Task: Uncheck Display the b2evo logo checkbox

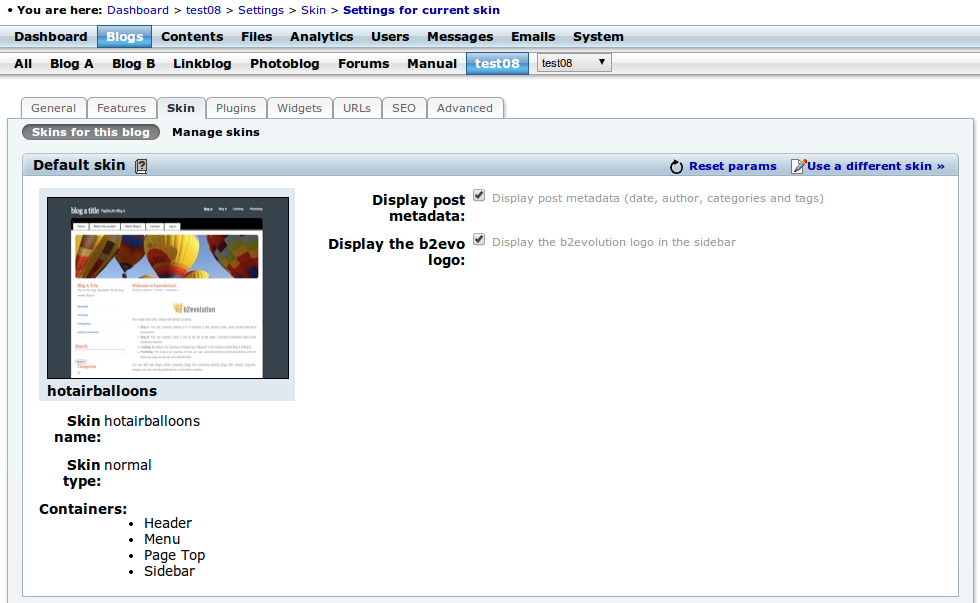Action: [479, 239]
